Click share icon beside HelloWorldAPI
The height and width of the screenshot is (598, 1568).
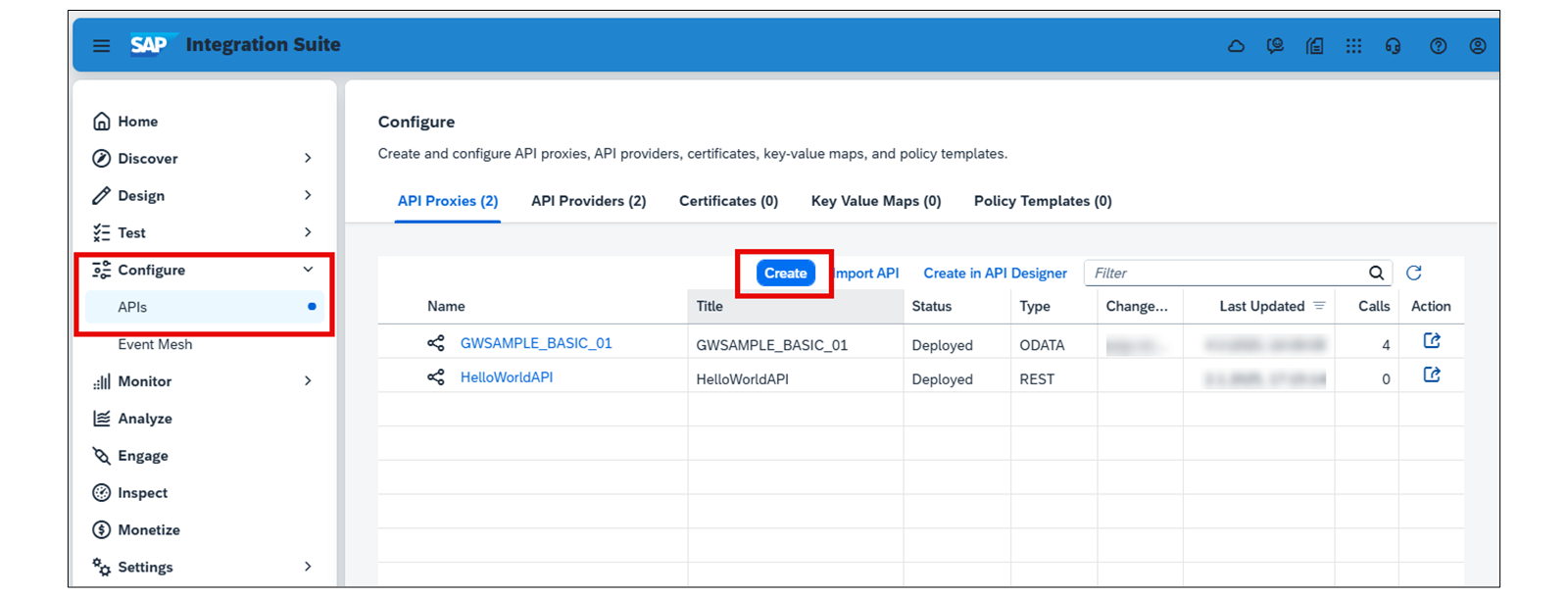point(436,377)
